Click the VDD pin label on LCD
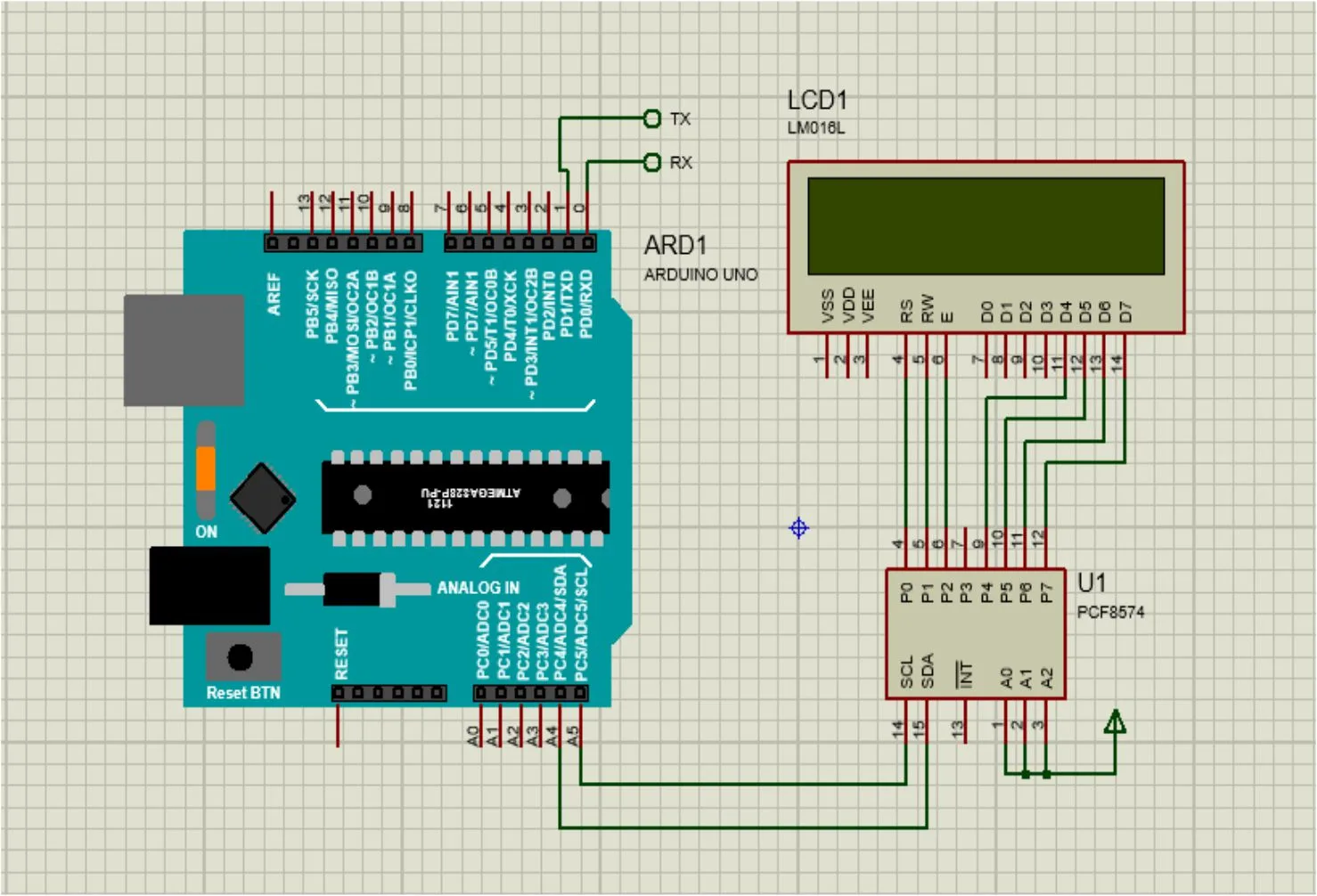Screen dimensions: 1317x896 [848, 305]
